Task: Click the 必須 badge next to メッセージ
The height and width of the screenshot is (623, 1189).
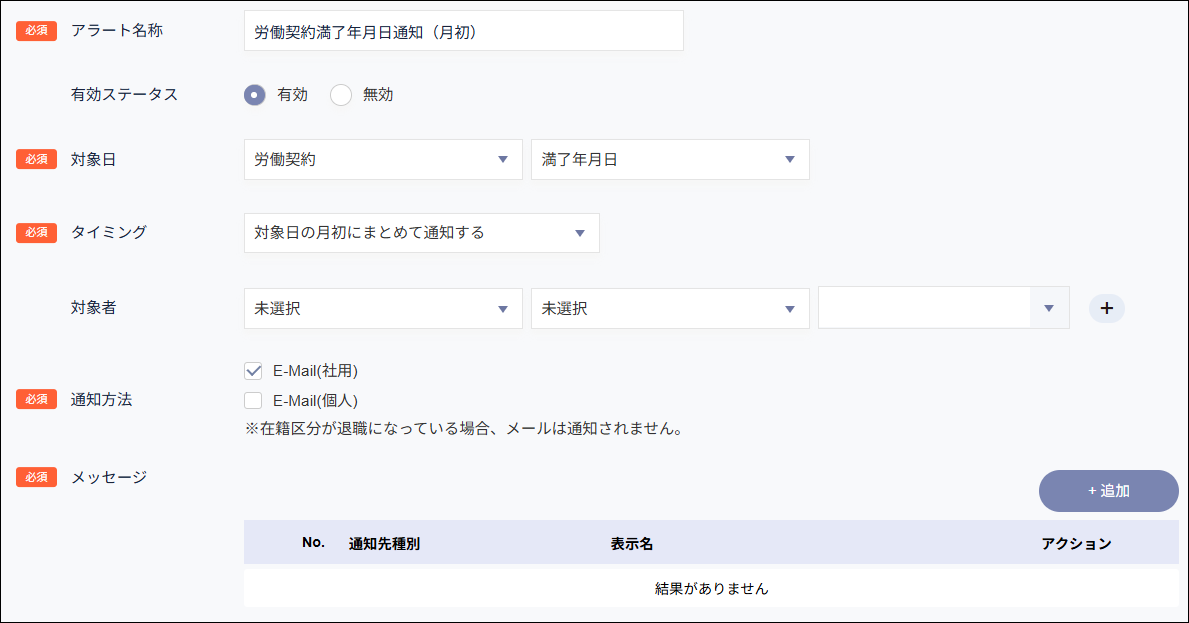Action: (x=36, y=477)
